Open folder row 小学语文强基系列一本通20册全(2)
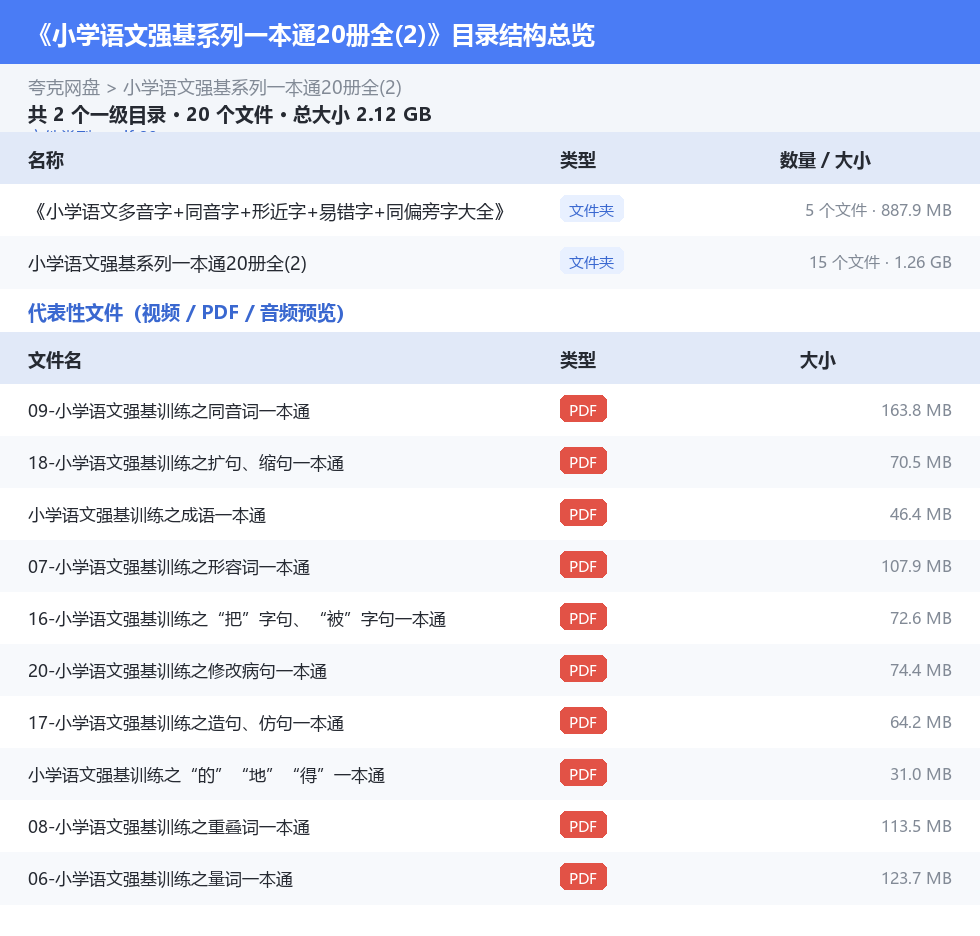The image size is (980, 936). click(x=490, y=262)
